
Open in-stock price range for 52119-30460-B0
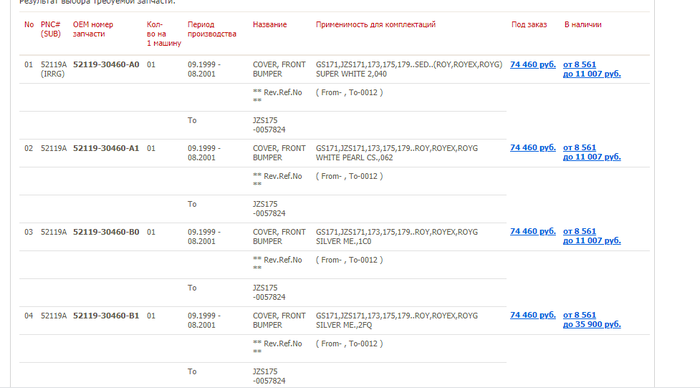coord(592,236)
